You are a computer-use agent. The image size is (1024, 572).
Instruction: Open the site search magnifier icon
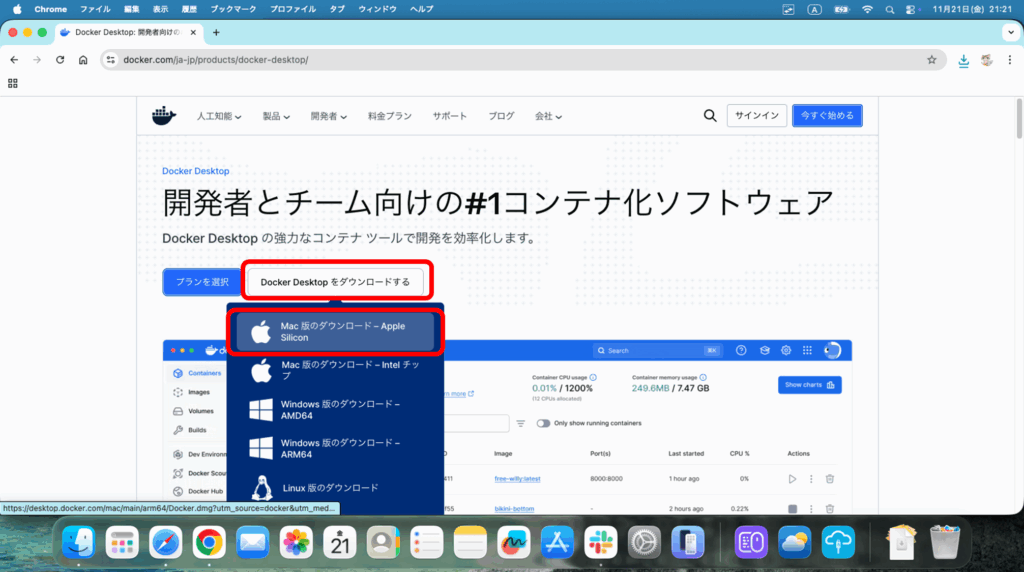[x=710, y=116]
